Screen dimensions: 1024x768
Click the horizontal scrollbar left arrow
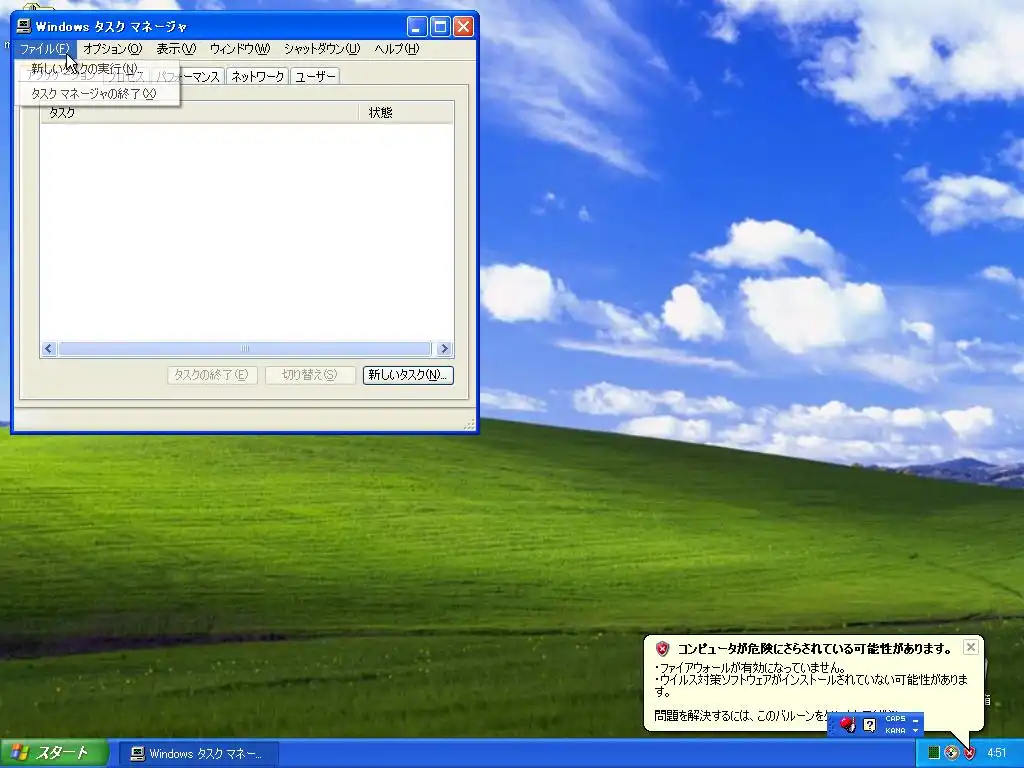coord(48,349)
